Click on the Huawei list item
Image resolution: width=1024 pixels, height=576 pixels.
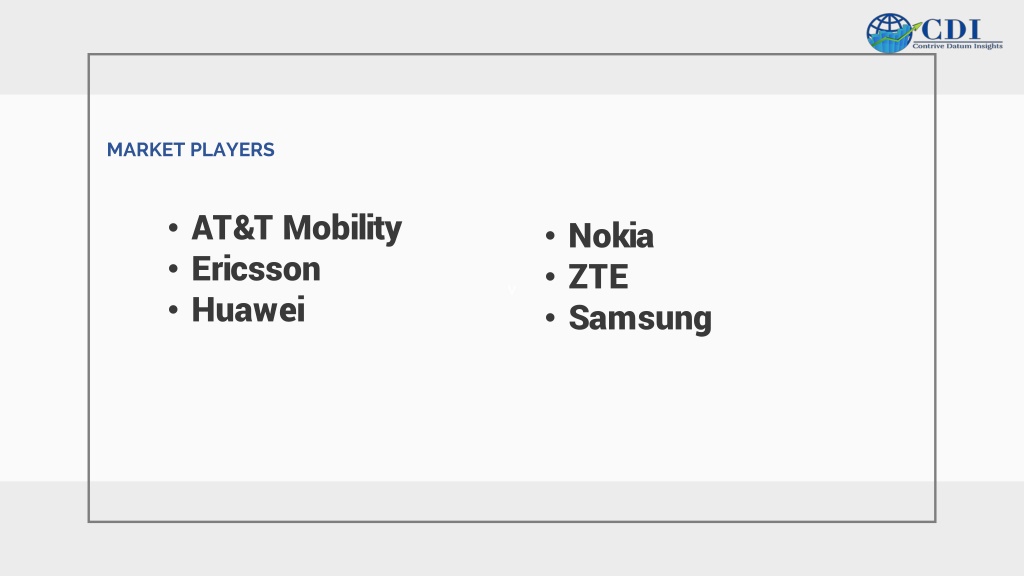pyautogui.click(x=248, y=310)
